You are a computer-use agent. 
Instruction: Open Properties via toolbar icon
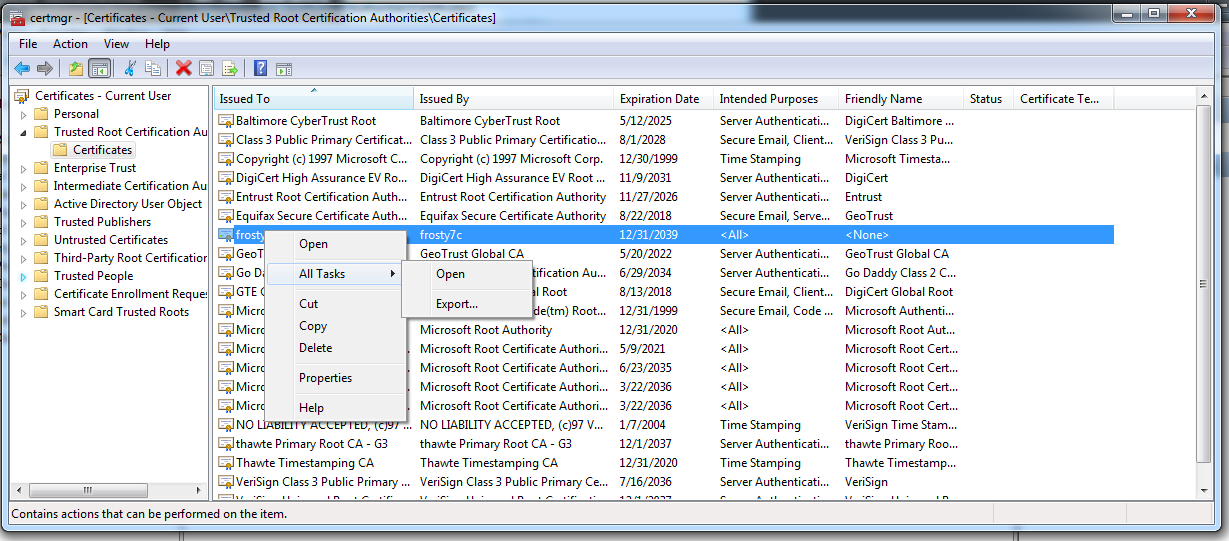pyautogui.click(x=207, y=68)
